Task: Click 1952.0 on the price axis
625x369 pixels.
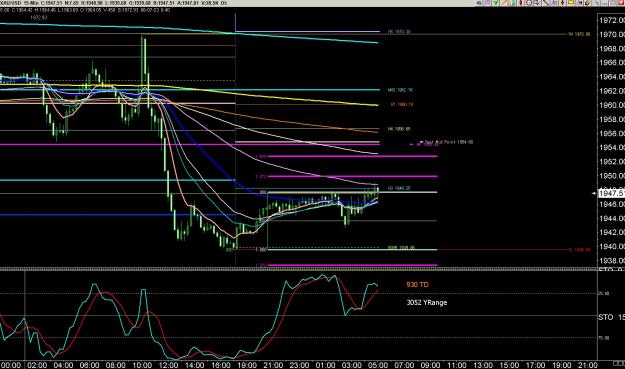Action: pyautogui.click(x=612, y=162)
